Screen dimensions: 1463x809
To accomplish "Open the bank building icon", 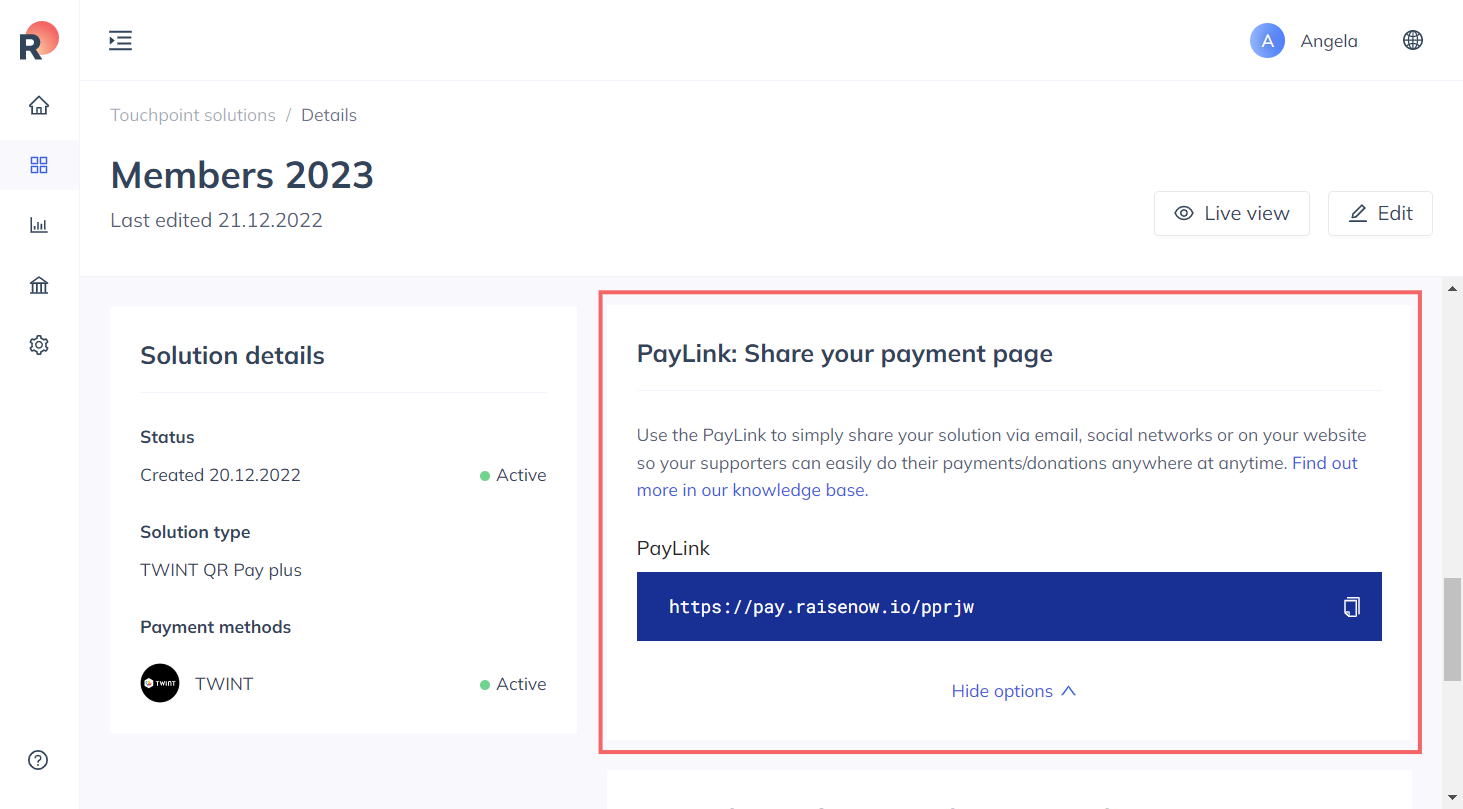I will (39, 285).
